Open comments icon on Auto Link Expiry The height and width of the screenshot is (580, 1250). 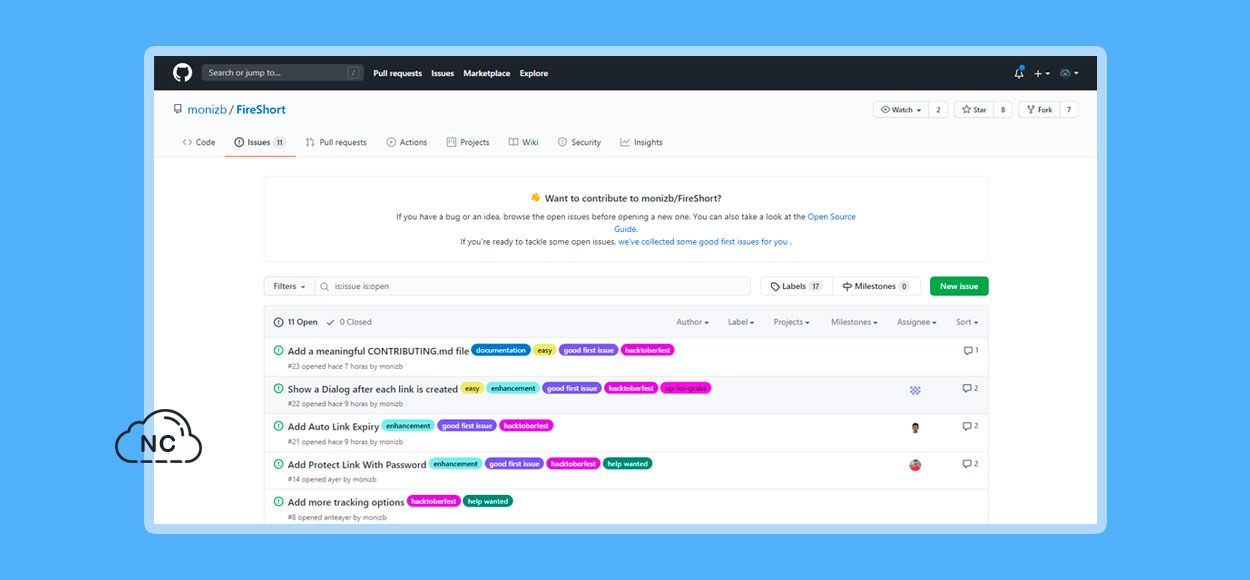pos(971,426)
